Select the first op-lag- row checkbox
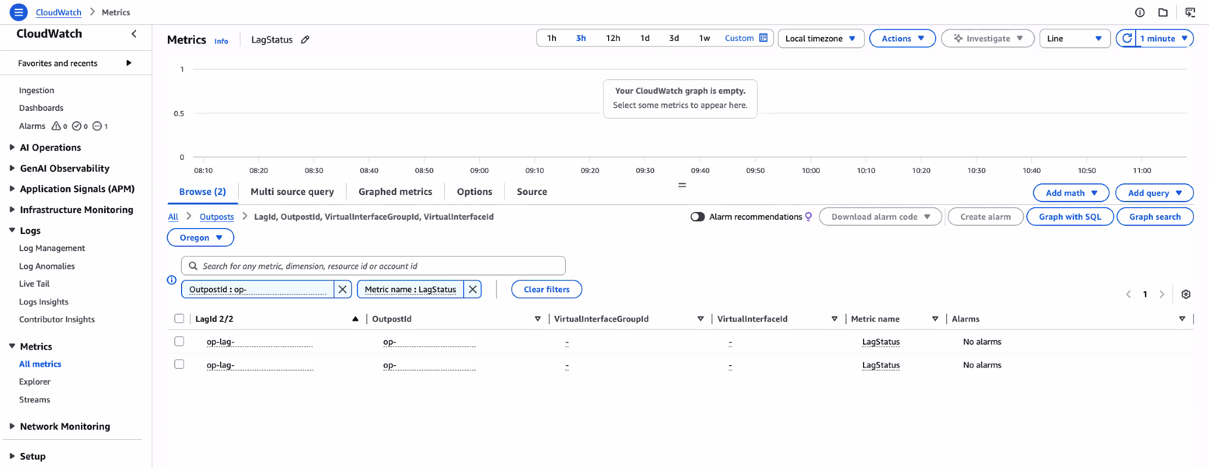The image size is (1209, 468). click(179, 342)
